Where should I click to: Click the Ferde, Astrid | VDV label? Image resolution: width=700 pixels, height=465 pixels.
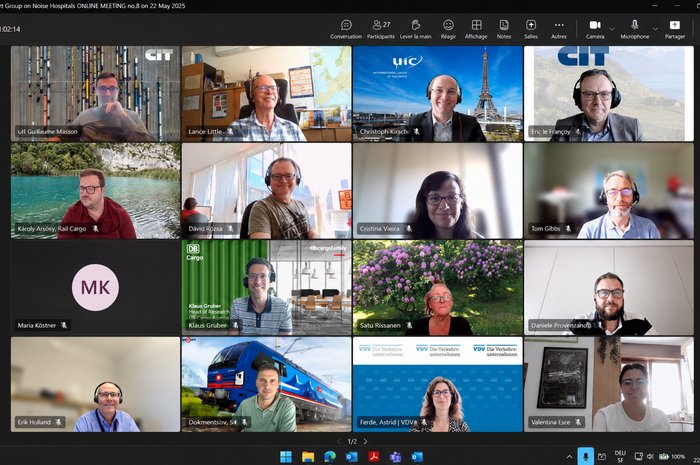[x=387, y=422]
